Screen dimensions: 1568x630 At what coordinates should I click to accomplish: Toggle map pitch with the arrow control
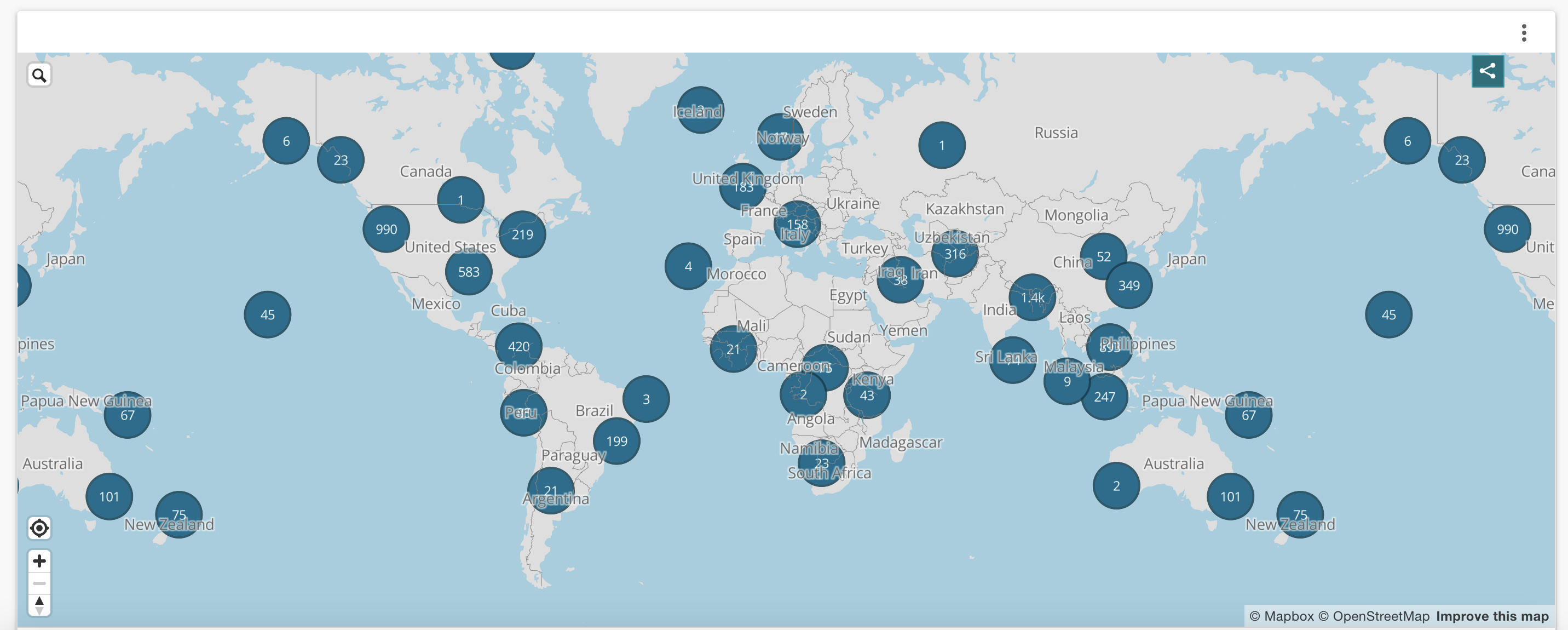tap(39, 604)
